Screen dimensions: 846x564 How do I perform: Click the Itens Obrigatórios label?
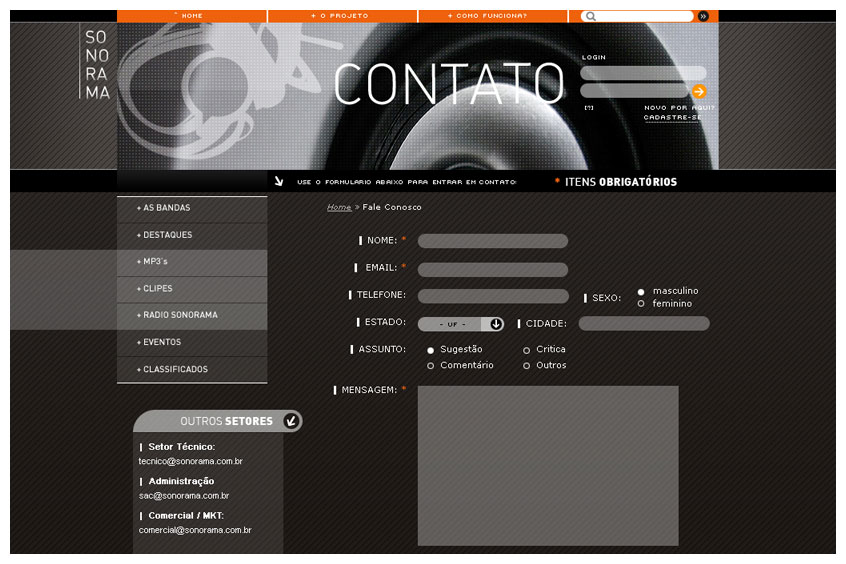click(620, 182)
